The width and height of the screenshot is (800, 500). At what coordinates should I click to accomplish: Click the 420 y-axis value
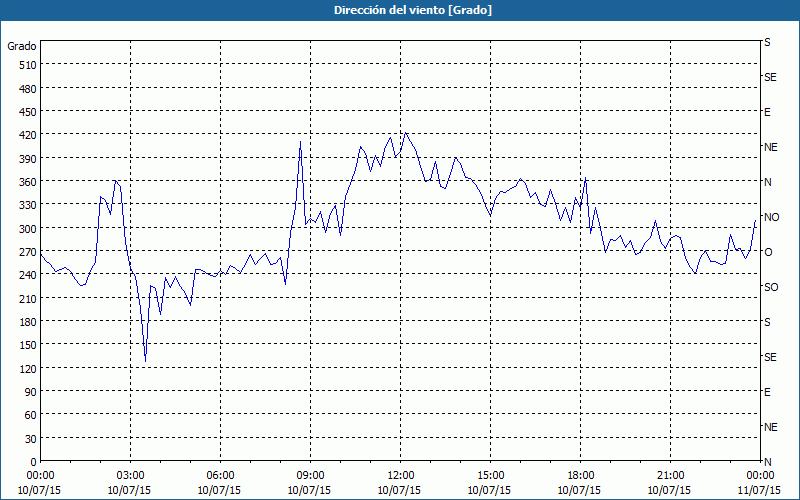coord(28,135)
